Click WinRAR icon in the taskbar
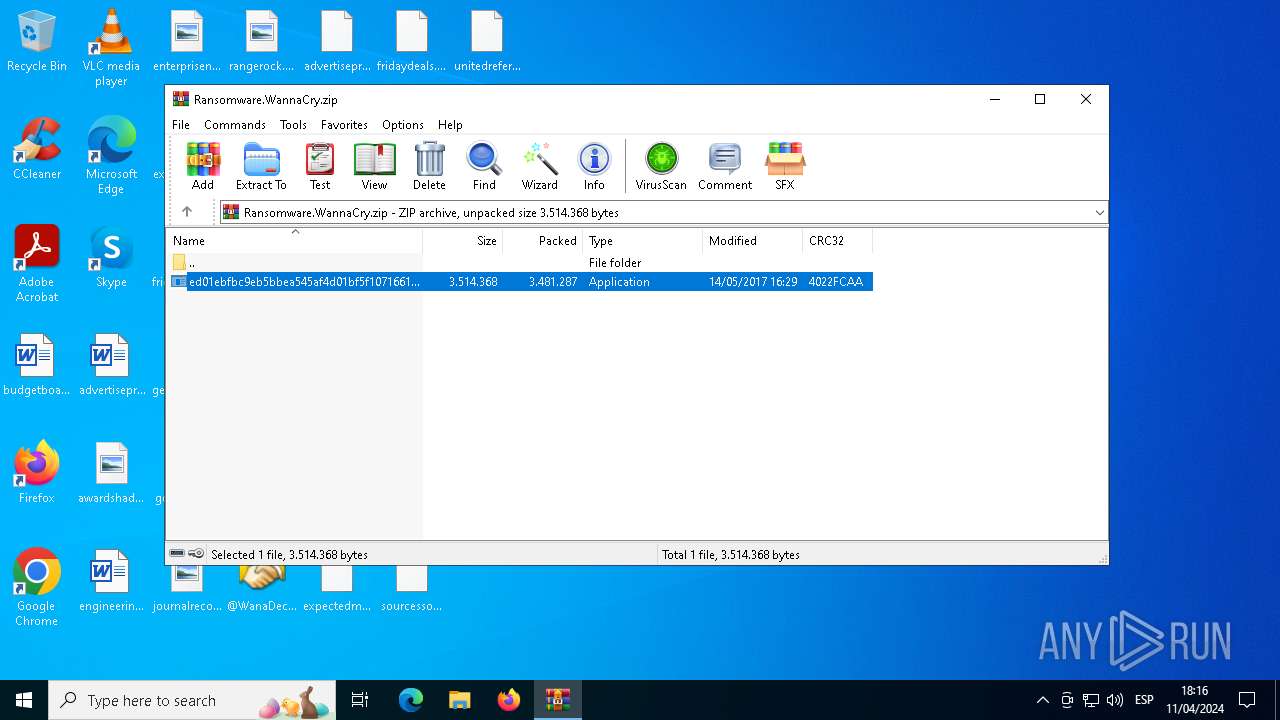1280x720 pixels. coord(557,700)
